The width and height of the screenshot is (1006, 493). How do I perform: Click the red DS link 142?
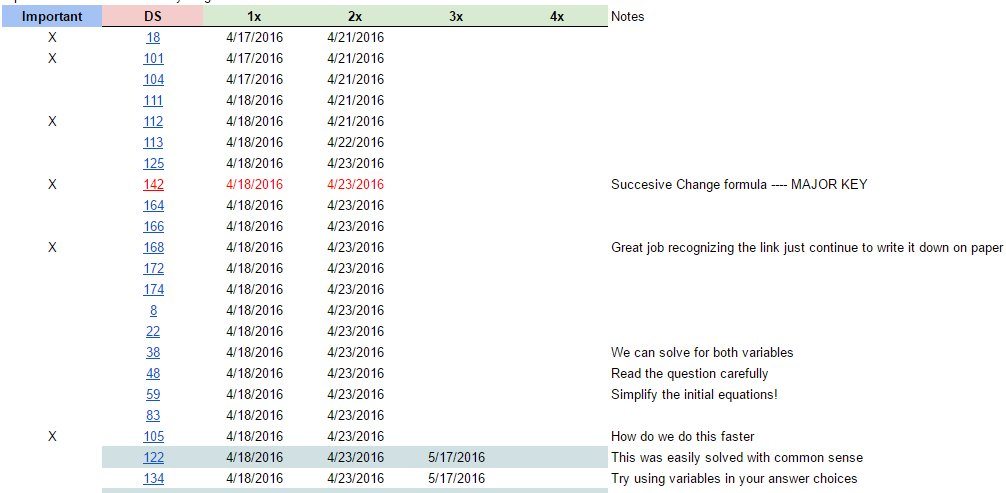click(153, 185)
